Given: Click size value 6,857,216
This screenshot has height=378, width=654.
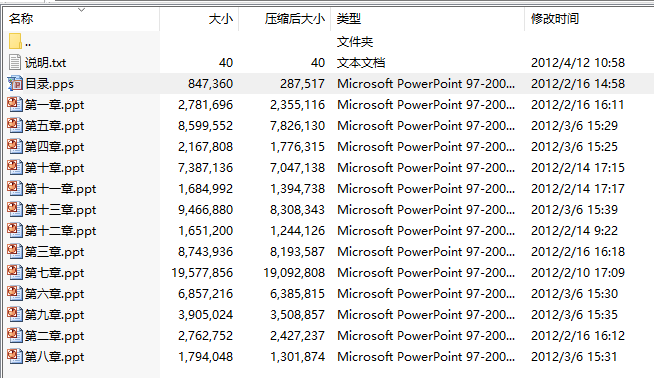Looking at the screenshot, I should point(206,294).
